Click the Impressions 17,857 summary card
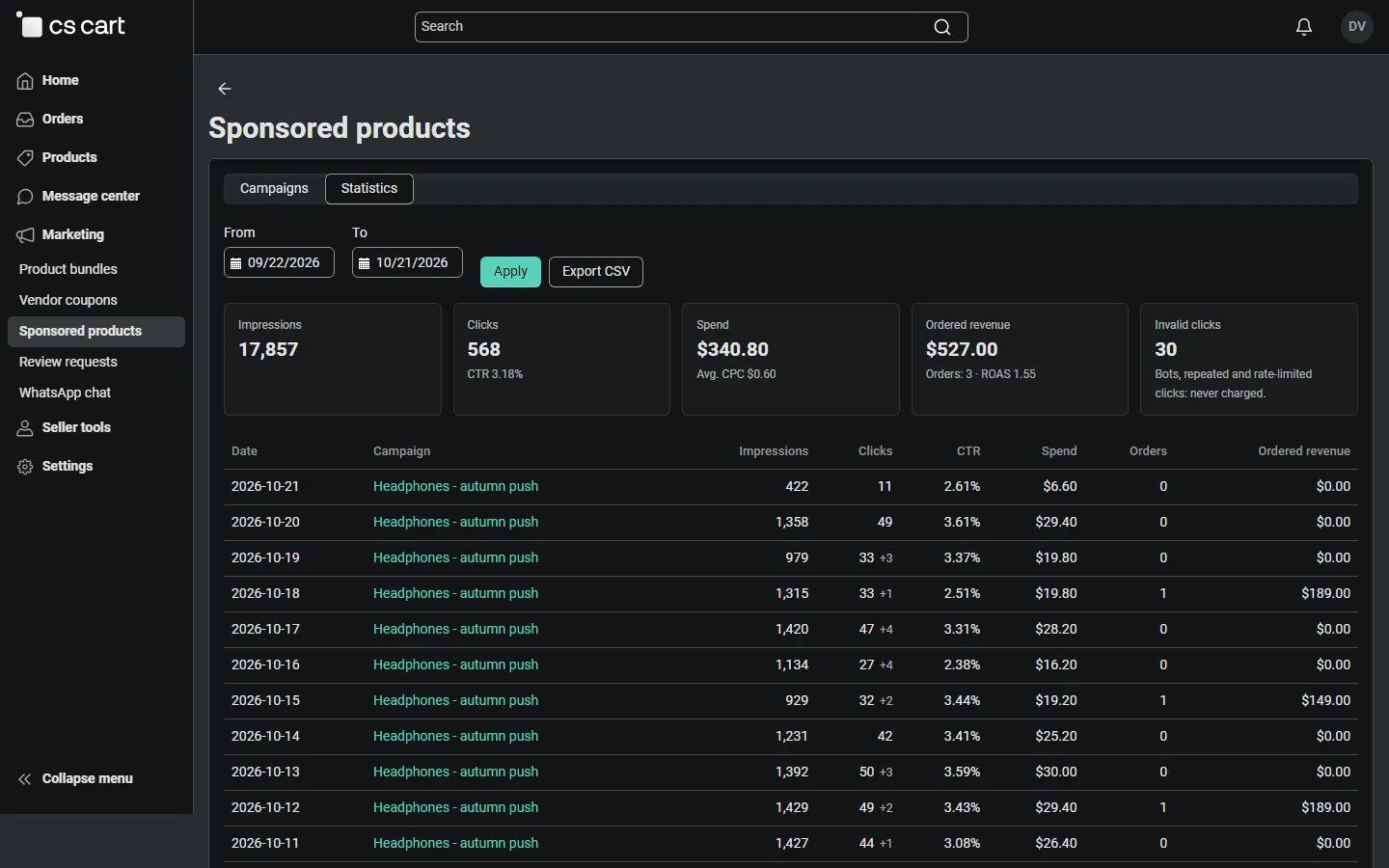Screen dimensions: 1389x868 coord(333,360)
